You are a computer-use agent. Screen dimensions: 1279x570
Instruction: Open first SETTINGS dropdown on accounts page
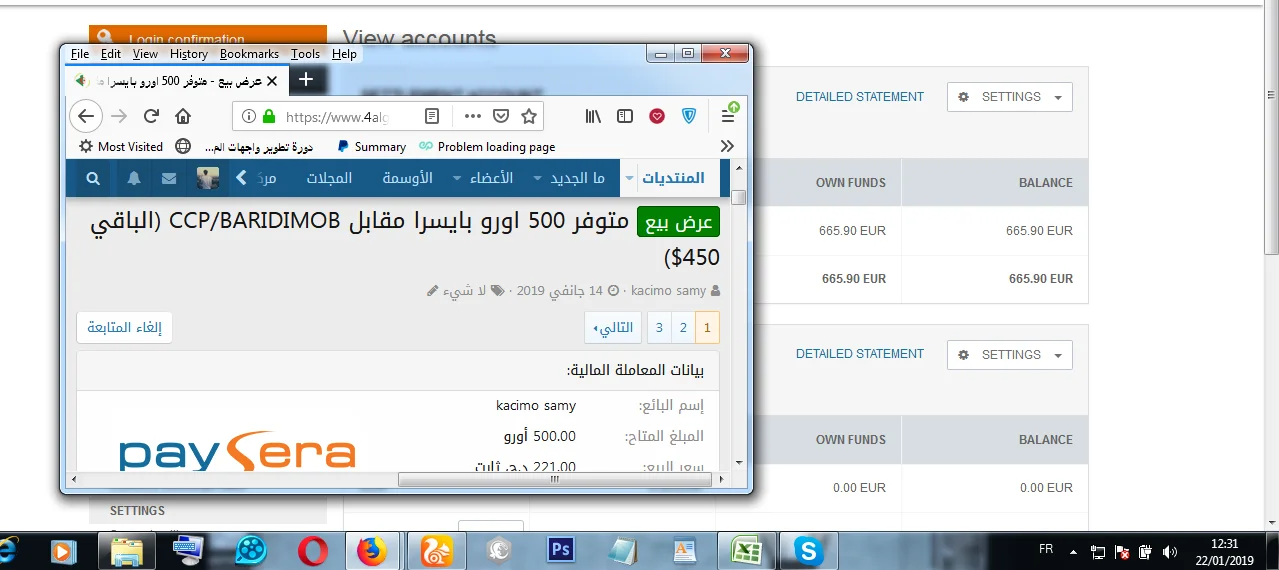pos(1009,97)
